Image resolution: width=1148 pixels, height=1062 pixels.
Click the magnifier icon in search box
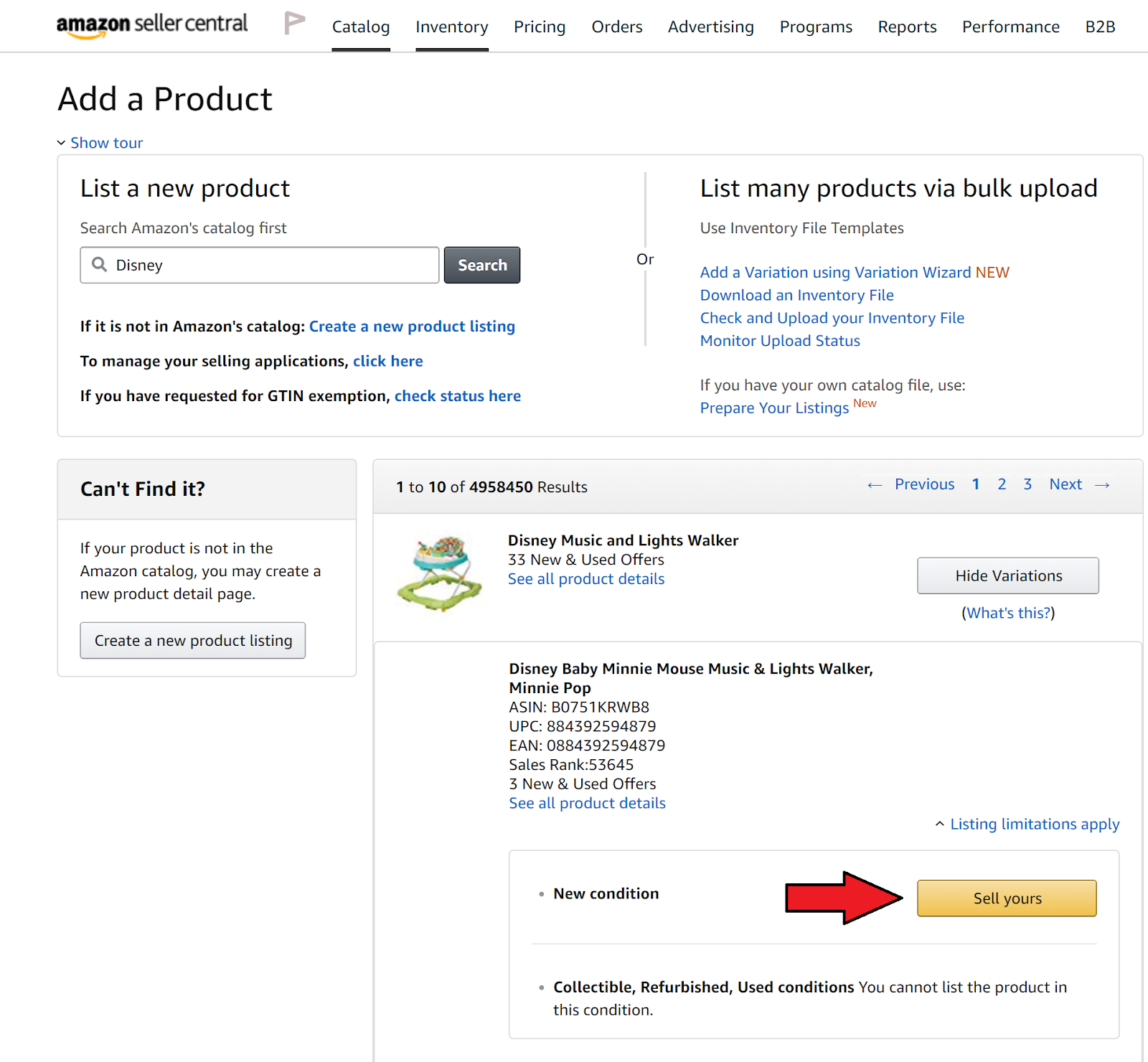(100, 265)
